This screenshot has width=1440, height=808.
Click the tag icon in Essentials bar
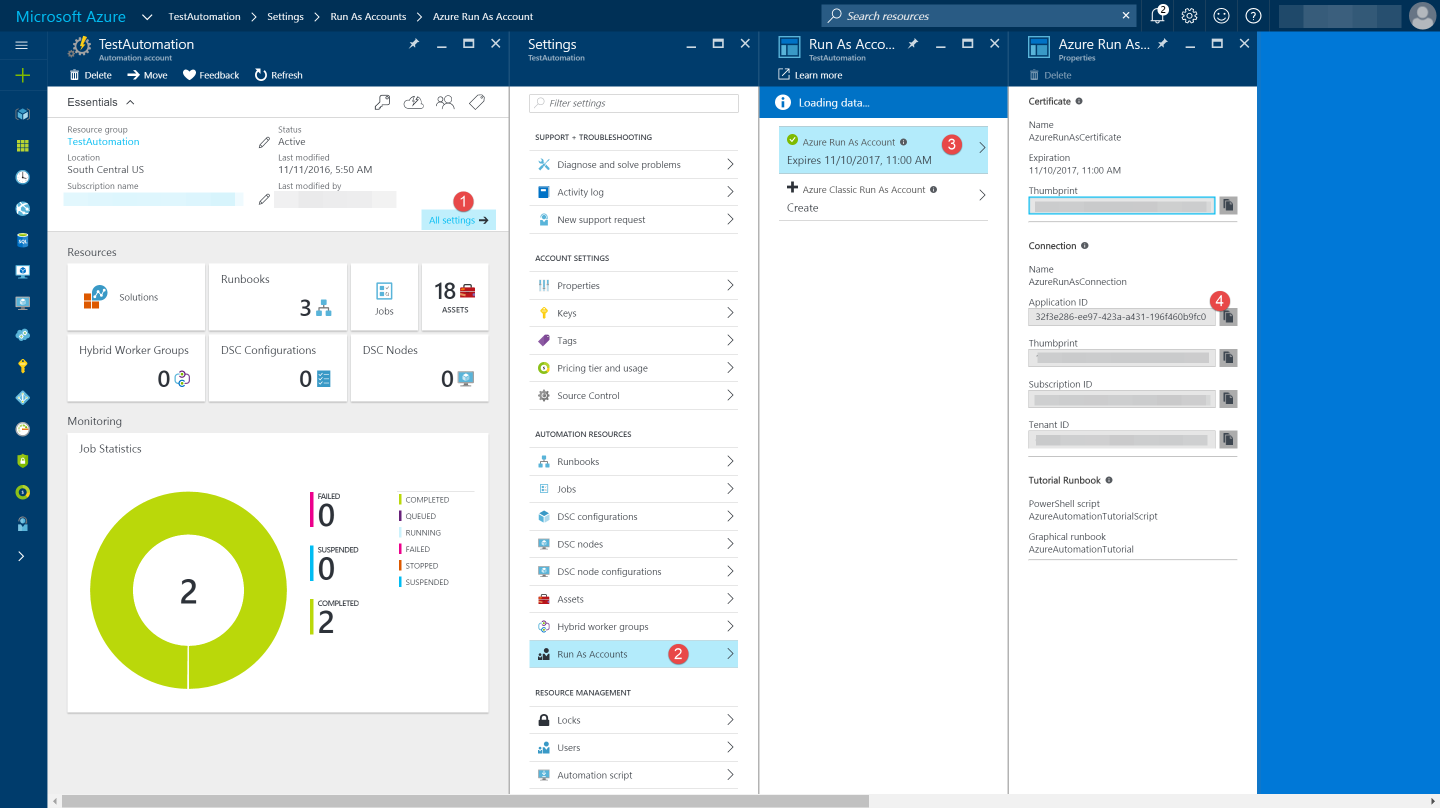tap(478, 102)
